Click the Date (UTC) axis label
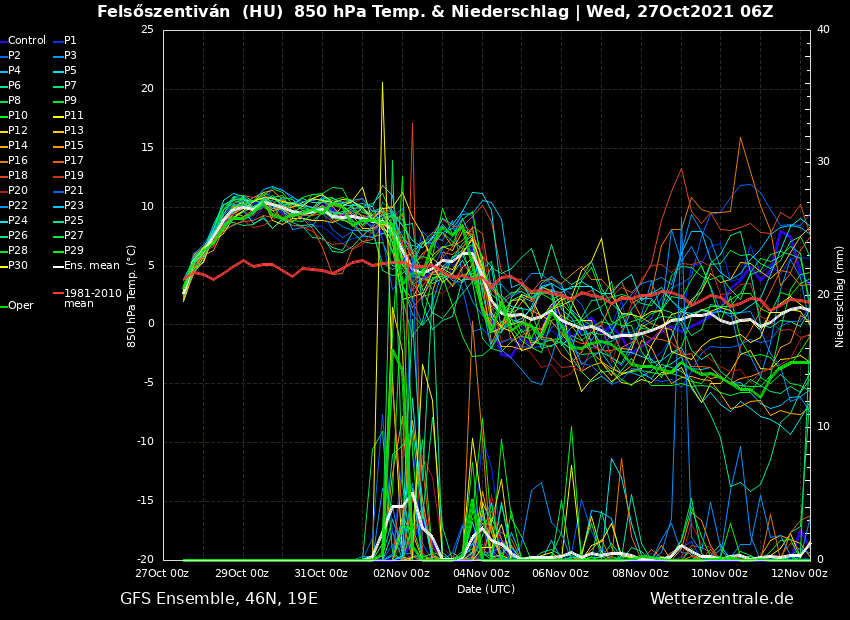The image size is (850, 620). click(486, 589)
